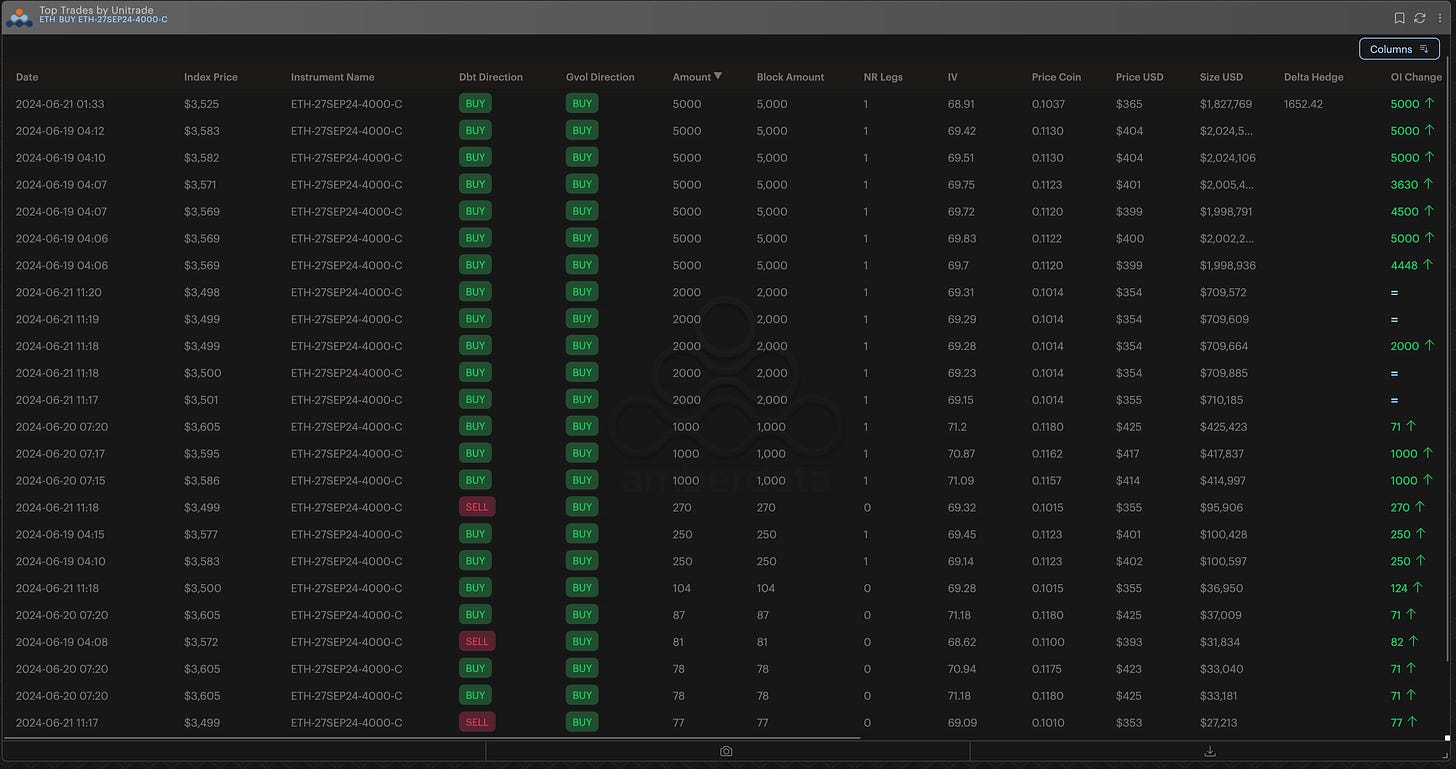Open the three-dot options menu
This screenshot has height=769, width=1456.
[1440, 18]
